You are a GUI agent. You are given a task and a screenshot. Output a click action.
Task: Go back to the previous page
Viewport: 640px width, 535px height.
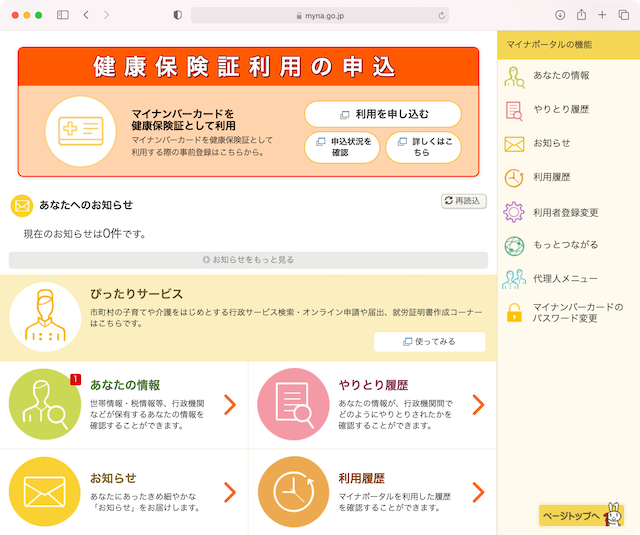[86, 15]
